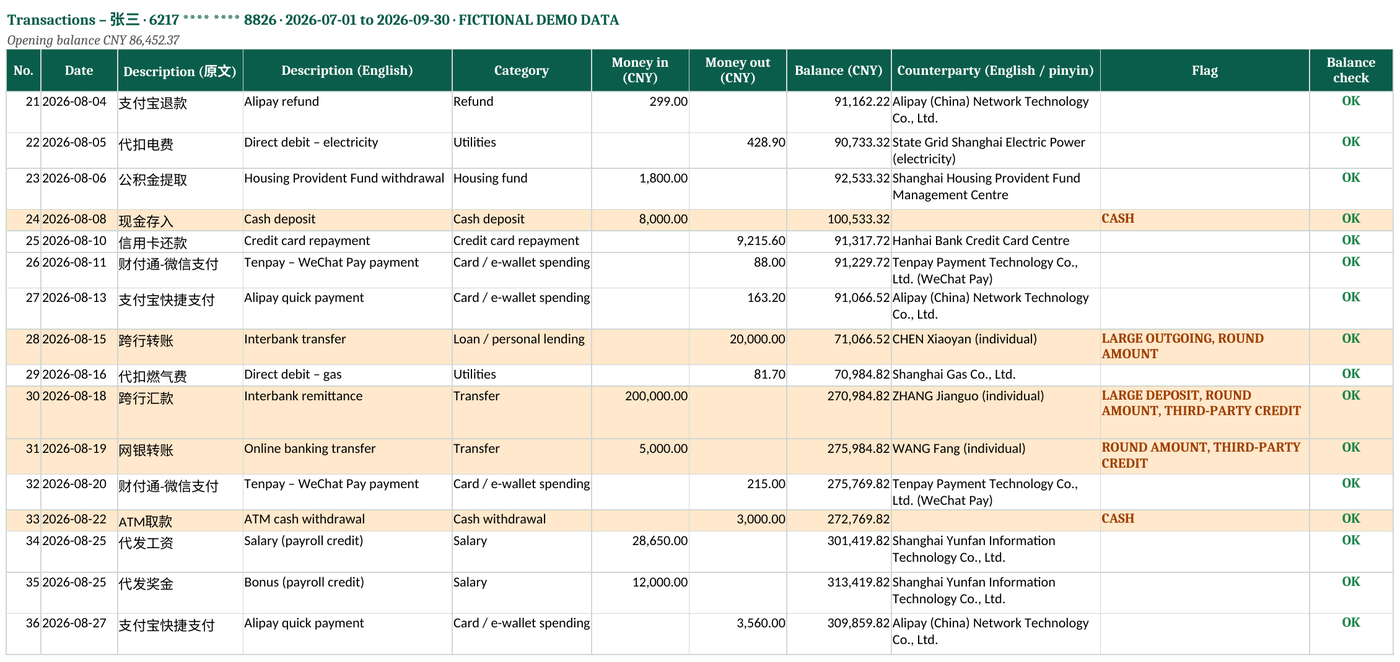Click the 'Date' column header
The height and width of the screenshot is (662, 1400).
click(79, 70)
